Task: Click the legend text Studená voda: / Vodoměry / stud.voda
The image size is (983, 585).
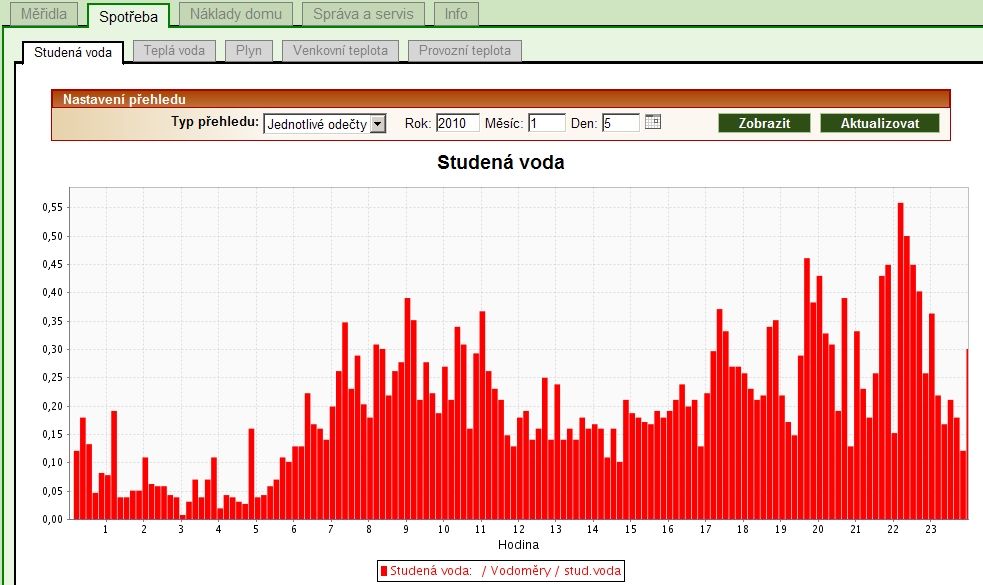Action: coord(505,571)
